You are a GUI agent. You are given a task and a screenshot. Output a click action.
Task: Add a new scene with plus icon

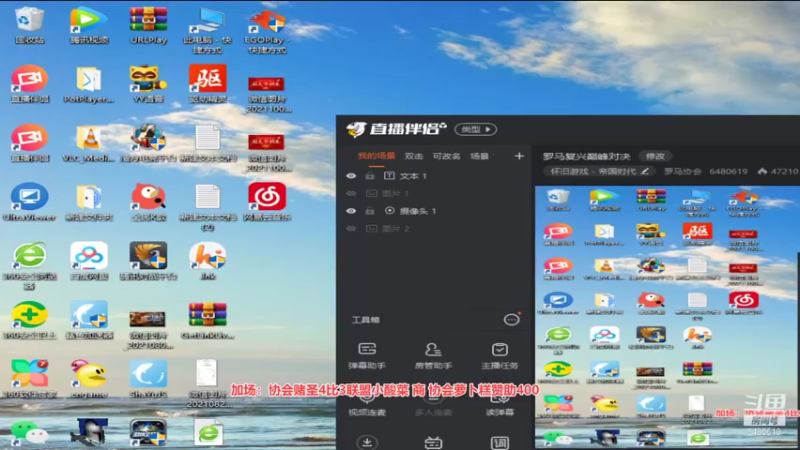(519, 156)
